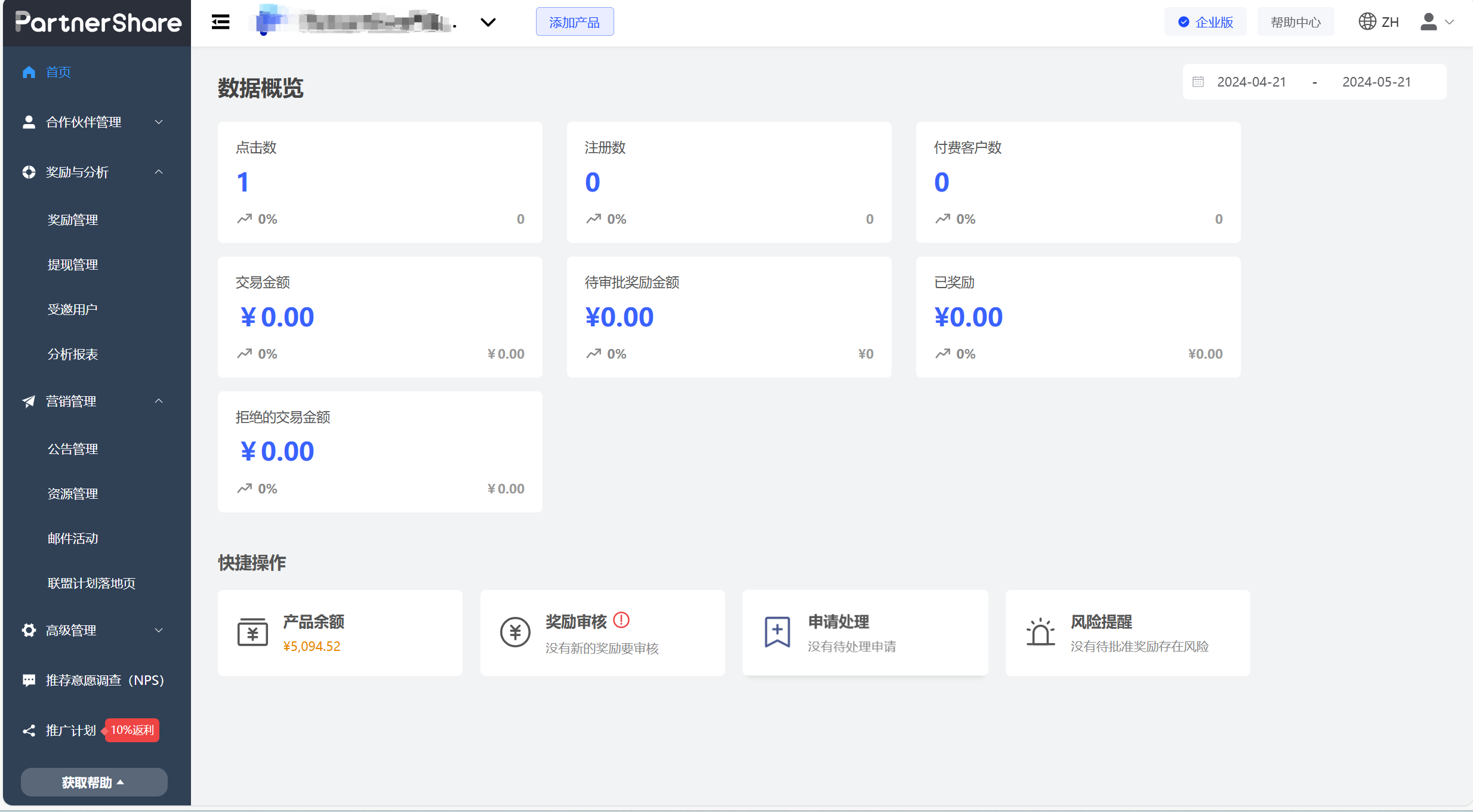Viewport: 1473px width, 812px height.
Task: Click the start date 2024-04-21 field
Action: (1251, 82)
